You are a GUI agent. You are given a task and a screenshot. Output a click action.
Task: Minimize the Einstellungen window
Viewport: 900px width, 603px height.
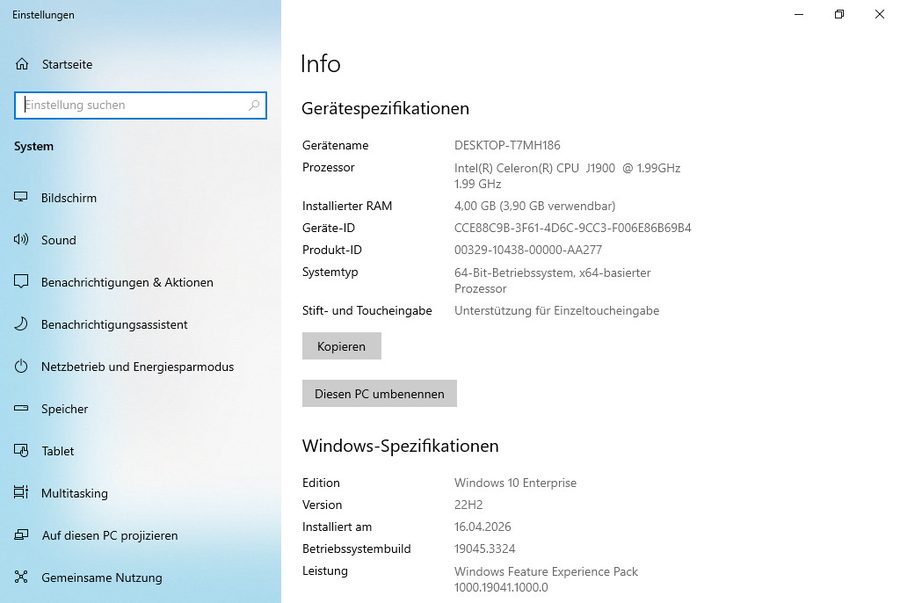click(x=799, y=14)
